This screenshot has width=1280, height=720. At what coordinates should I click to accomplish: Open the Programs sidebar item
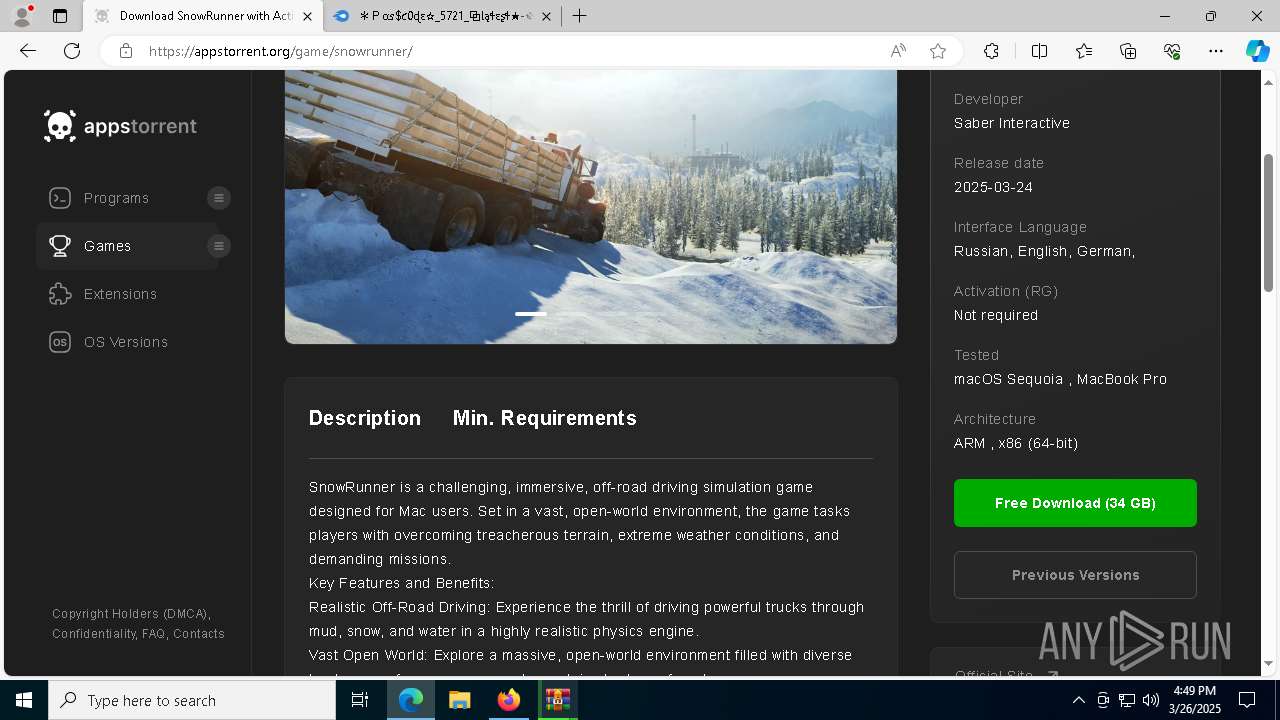(x=116, y=198)
